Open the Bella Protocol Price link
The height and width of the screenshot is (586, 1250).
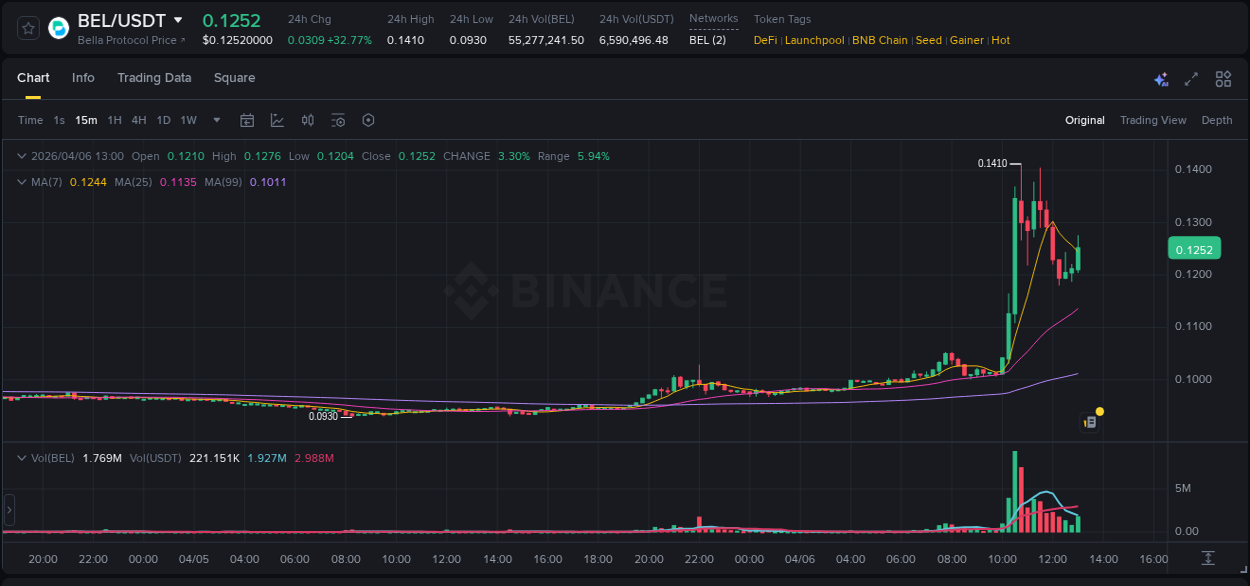pyautogui.click(x=131, y=40)
